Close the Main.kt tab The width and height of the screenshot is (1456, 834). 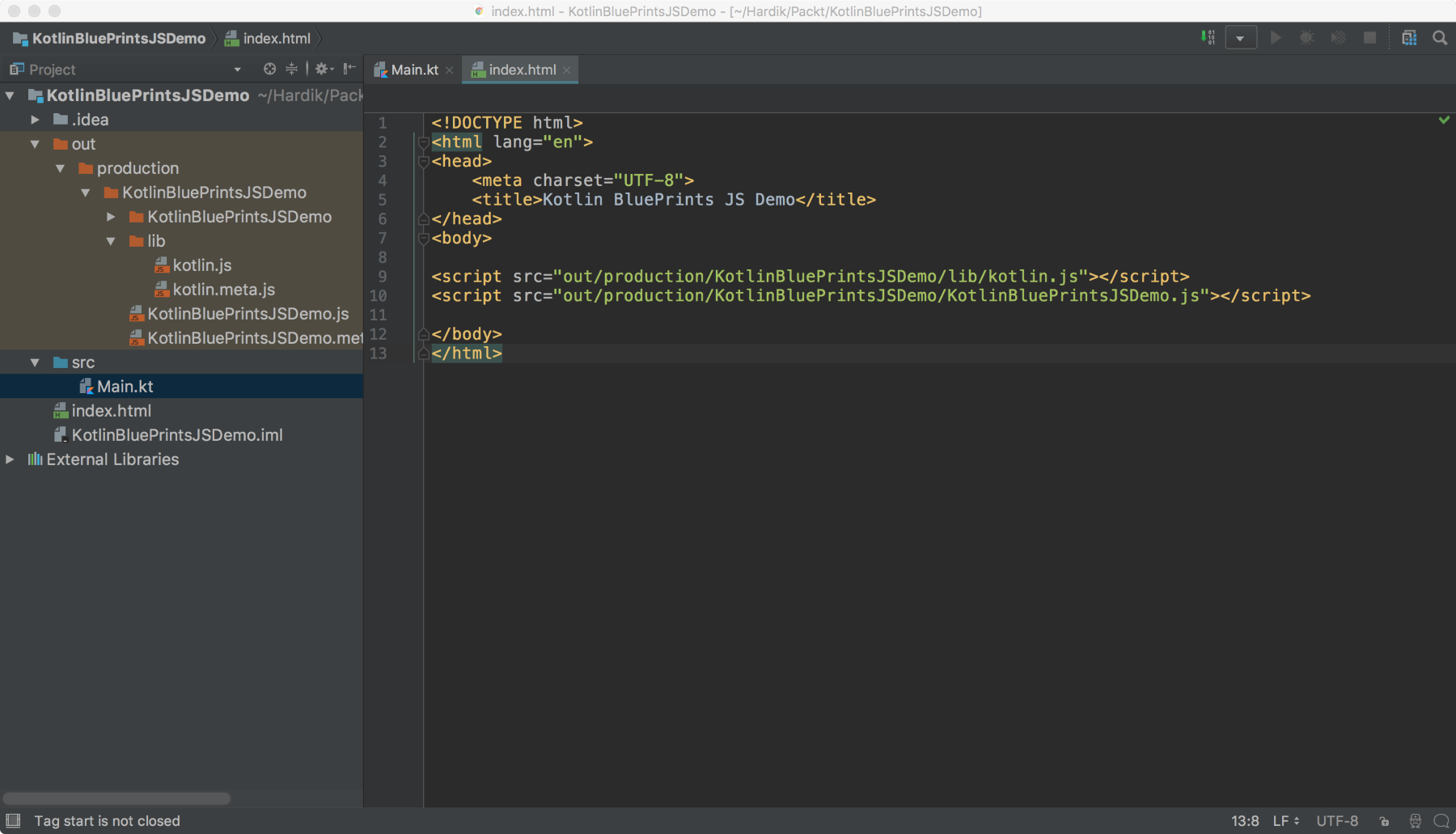[450, 70]
